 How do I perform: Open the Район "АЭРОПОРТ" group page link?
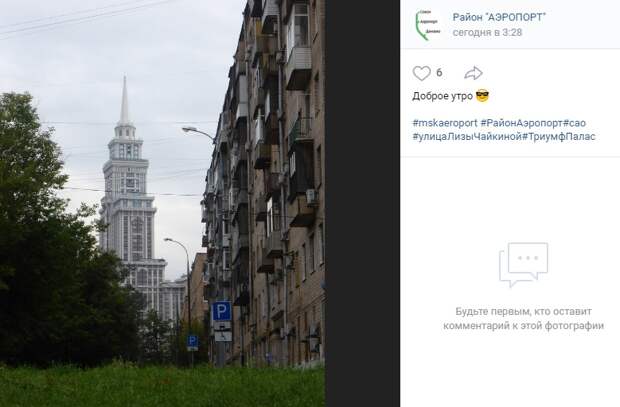pos(499,17)
